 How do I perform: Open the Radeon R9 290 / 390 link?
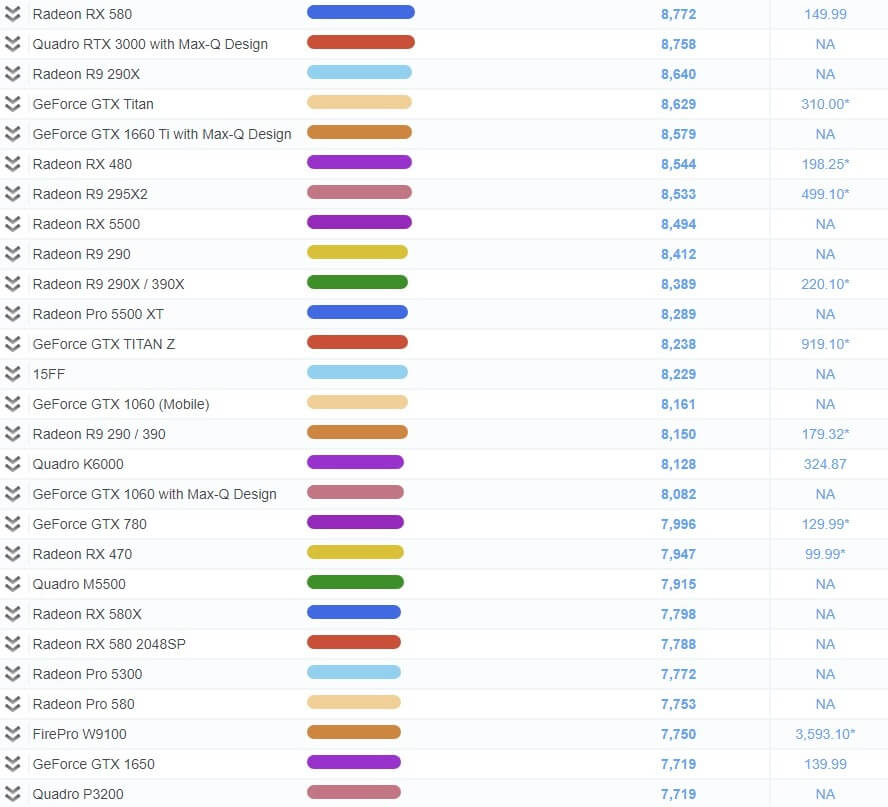coord(99,434)
